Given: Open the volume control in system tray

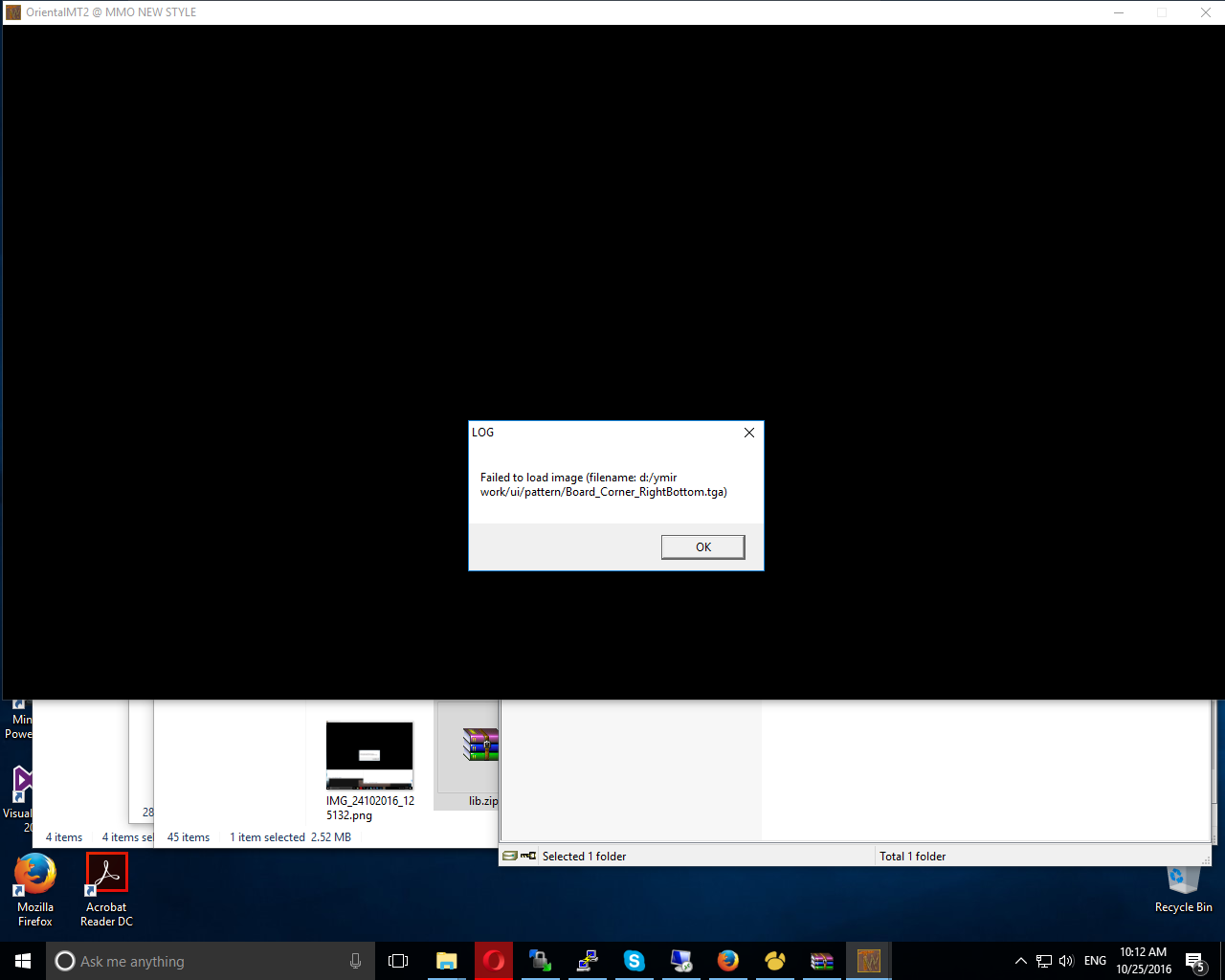Looking at the screenshot, I should click(1066, 961).
